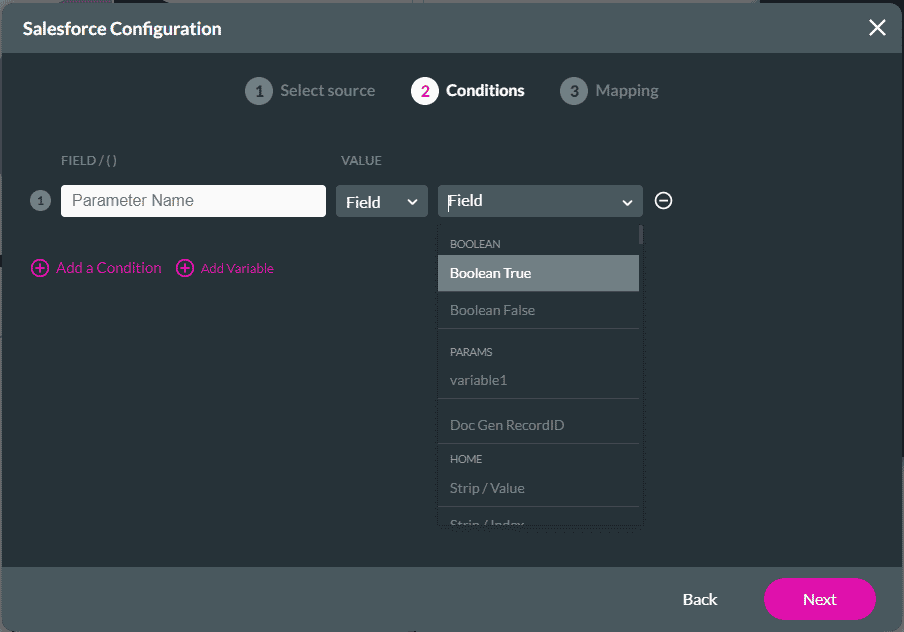The width and height of the screenshot is (904, 632).
Task: Close the Salesforce Configuration dialog
Action: tap(877, 28)
